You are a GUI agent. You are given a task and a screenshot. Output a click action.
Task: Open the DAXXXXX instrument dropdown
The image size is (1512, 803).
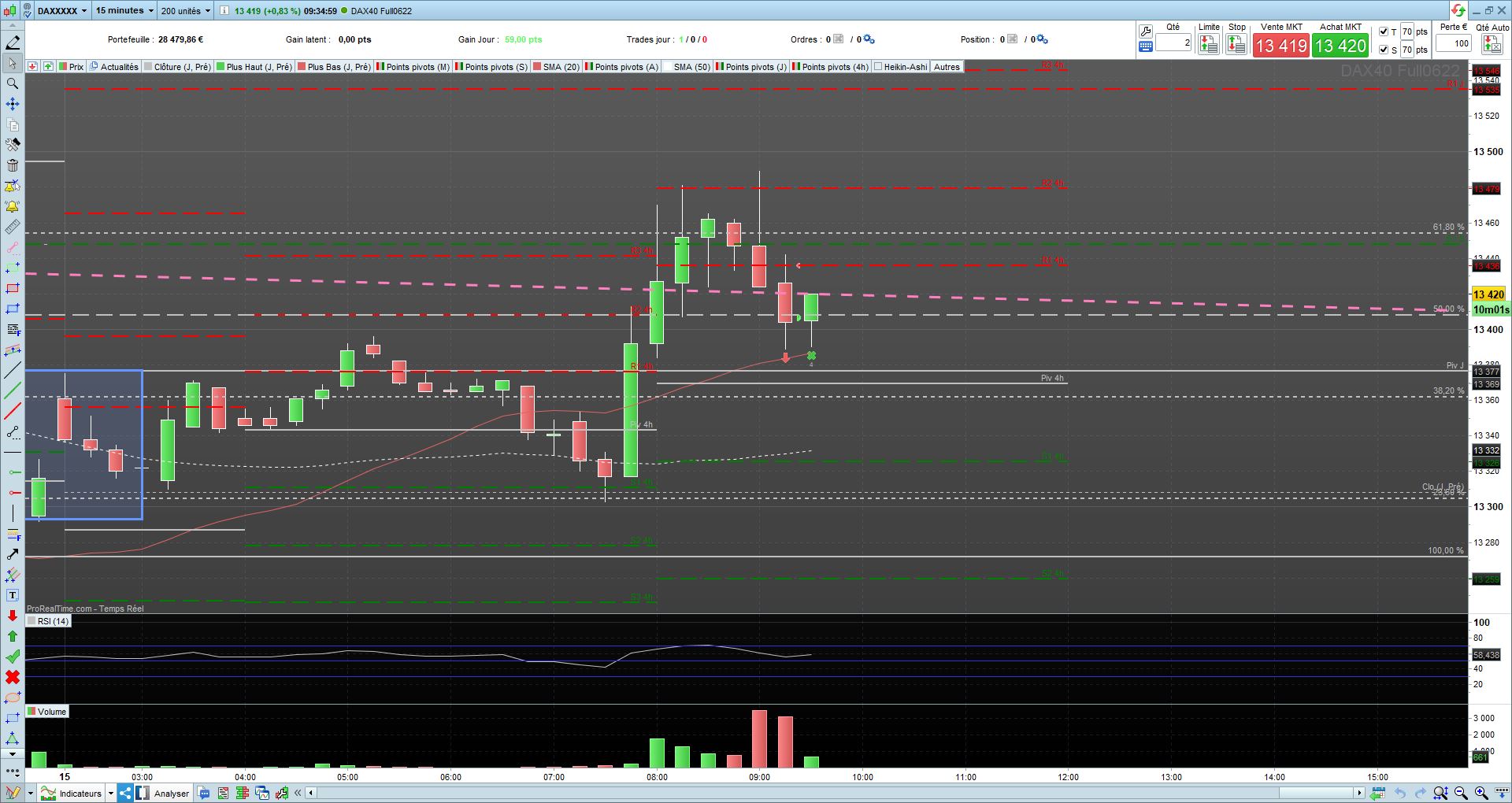click(62, 11)
